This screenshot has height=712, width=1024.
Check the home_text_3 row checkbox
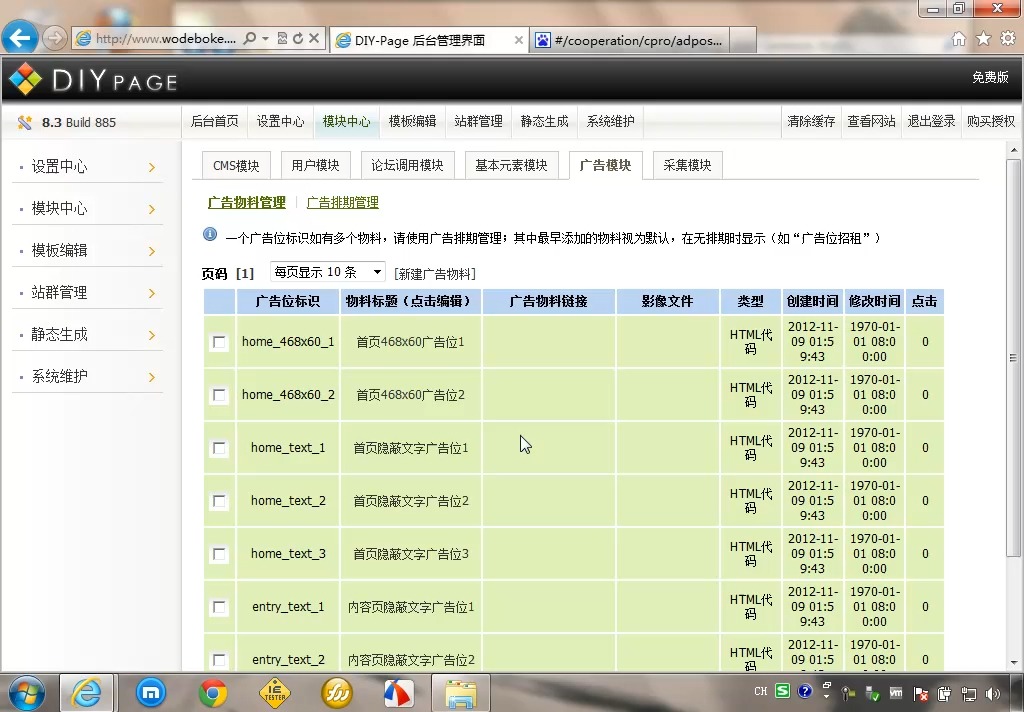pyautogui.click(x=219, y=554)
